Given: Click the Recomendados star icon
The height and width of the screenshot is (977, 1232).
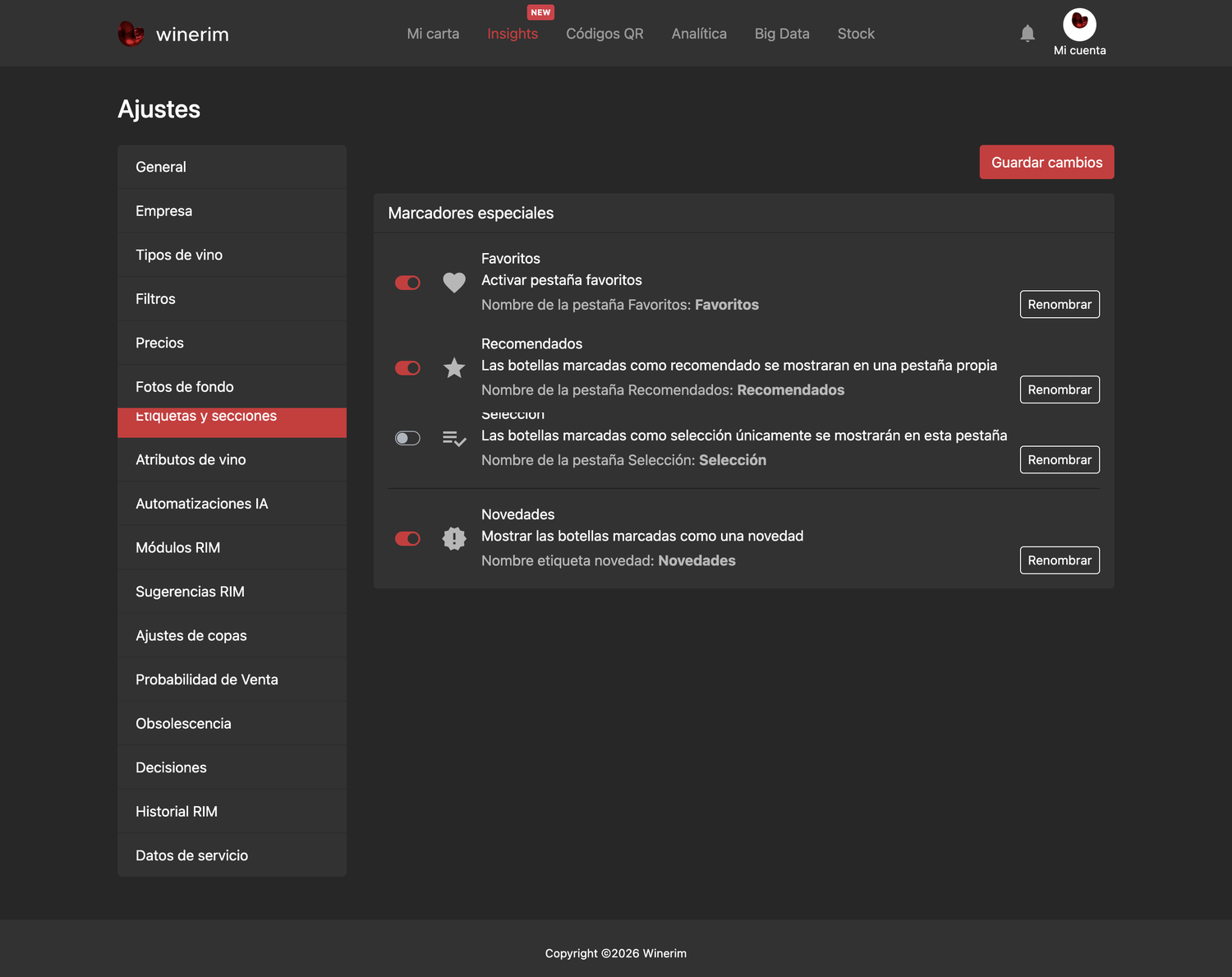Looking at the screenshot, I should tap(454, 367).
